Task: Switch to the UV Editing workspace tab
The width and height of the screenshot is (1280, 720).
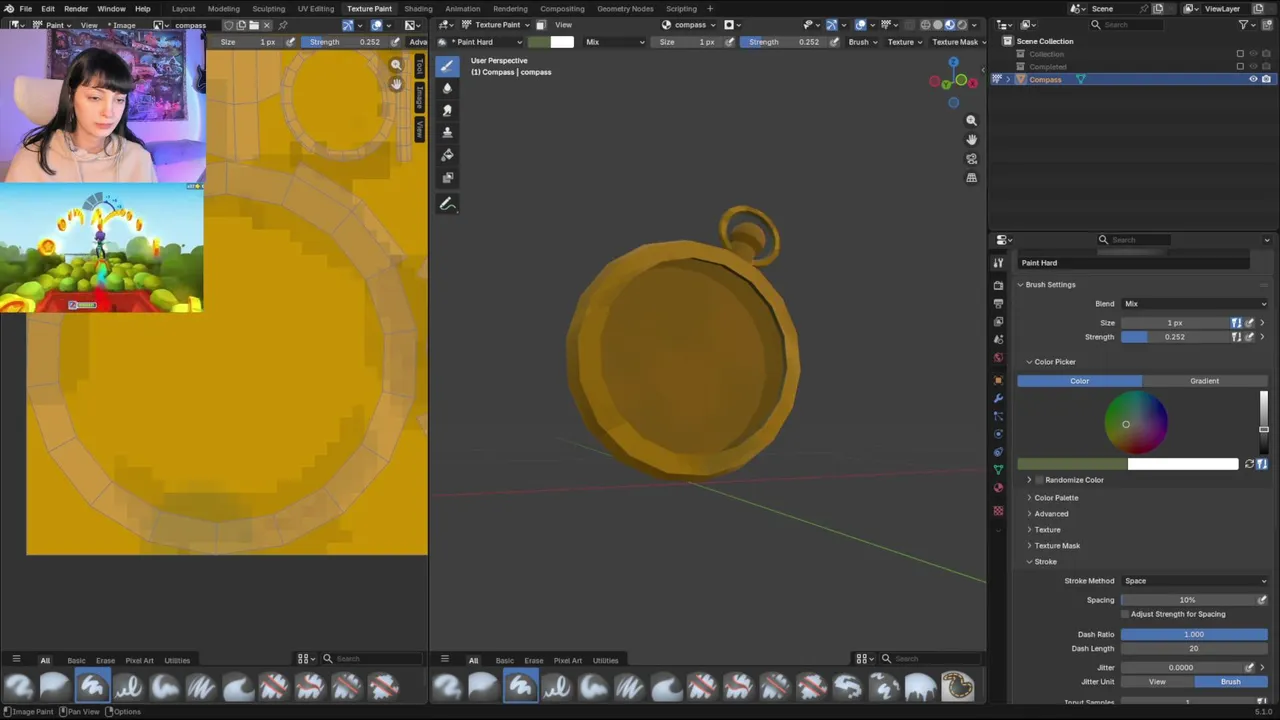Action: coord(316,9)
